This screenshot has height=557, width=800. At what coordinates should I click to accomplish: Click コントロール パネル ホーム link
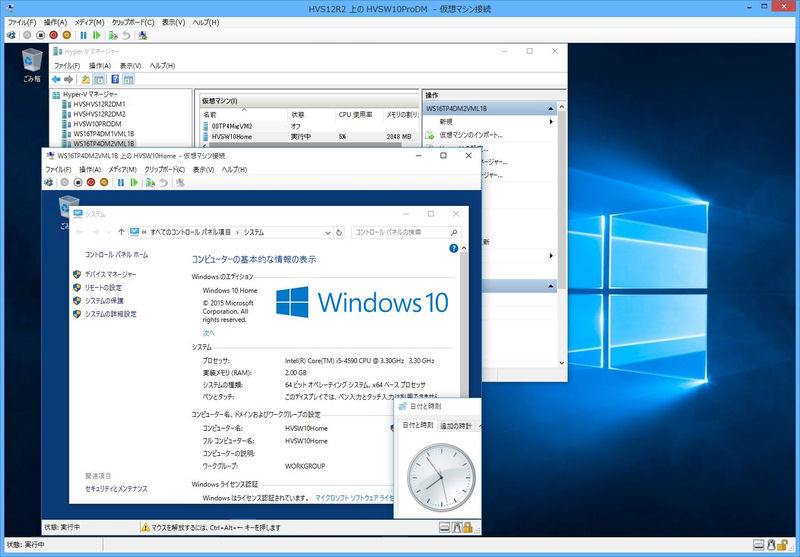pos(116,255)
